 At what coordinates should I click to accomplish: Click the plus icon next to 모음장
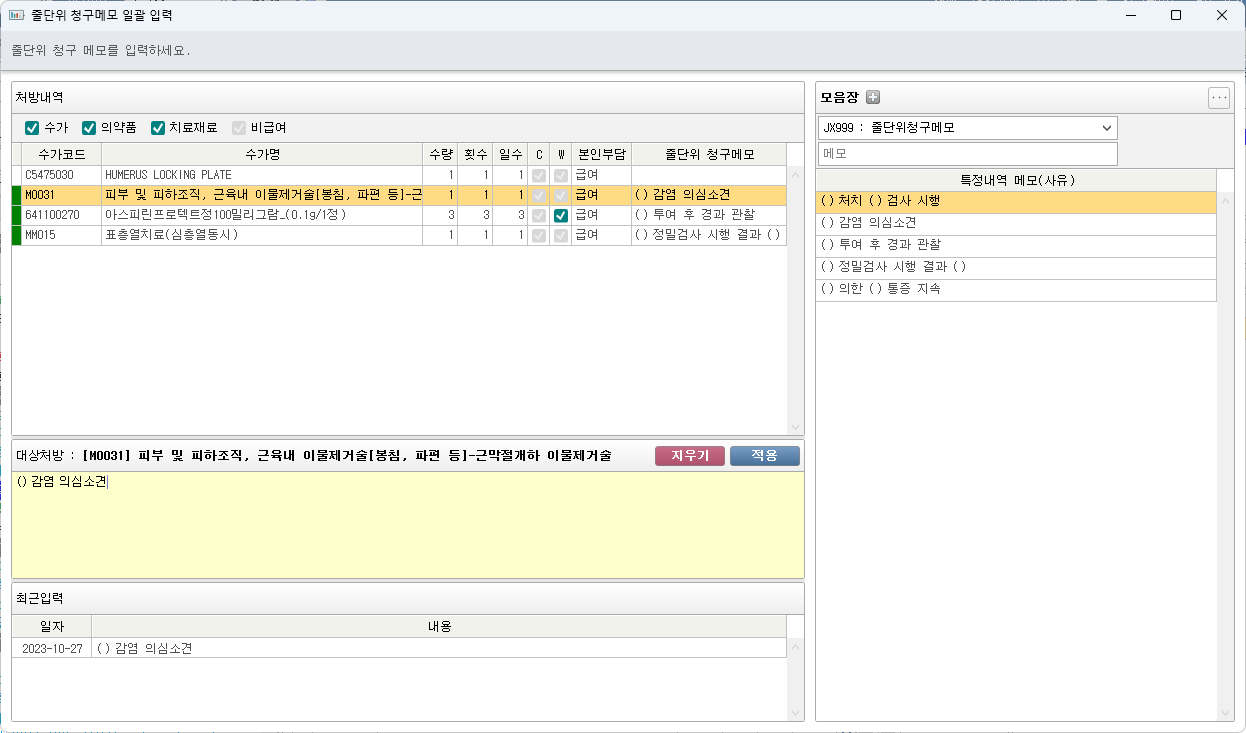(x=873, y=97)
